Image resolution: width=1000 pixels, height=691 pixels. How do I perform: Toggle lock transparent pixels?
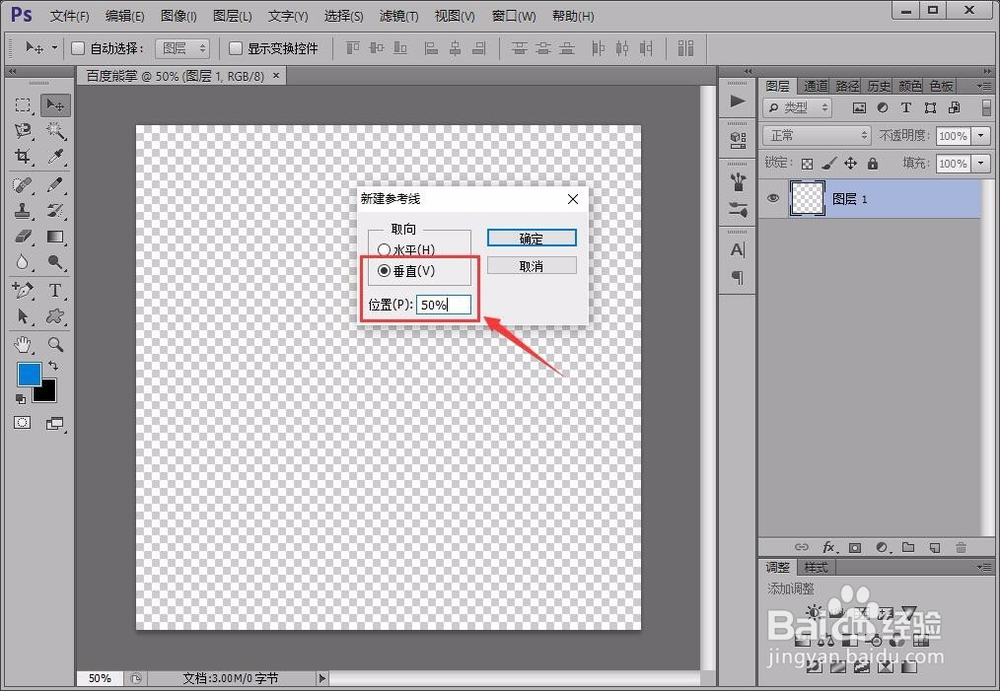pyautogui.click(x=807, y=164)
